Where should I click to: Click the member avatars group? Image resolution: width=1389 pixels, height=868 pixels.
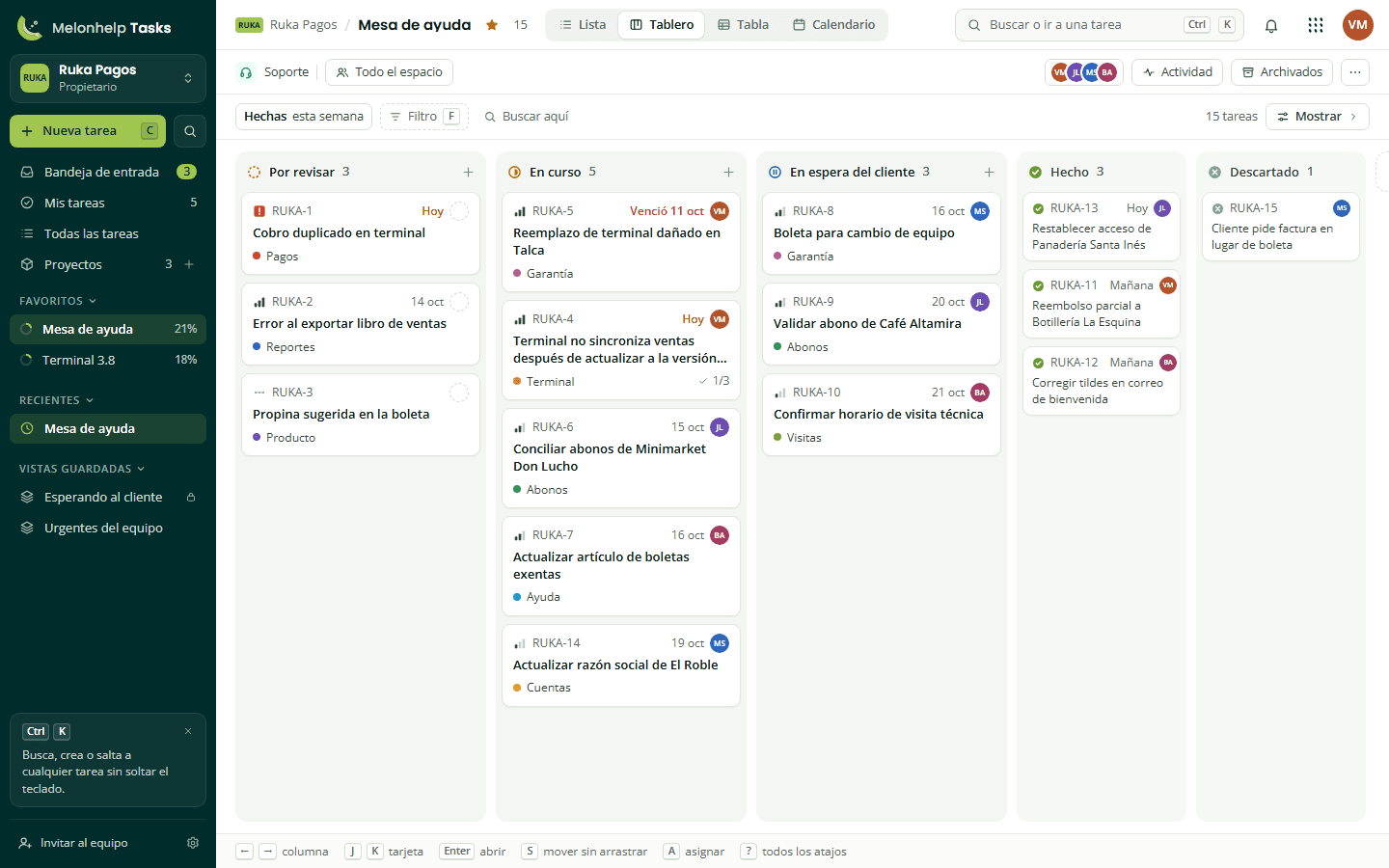coord(1083,72)
